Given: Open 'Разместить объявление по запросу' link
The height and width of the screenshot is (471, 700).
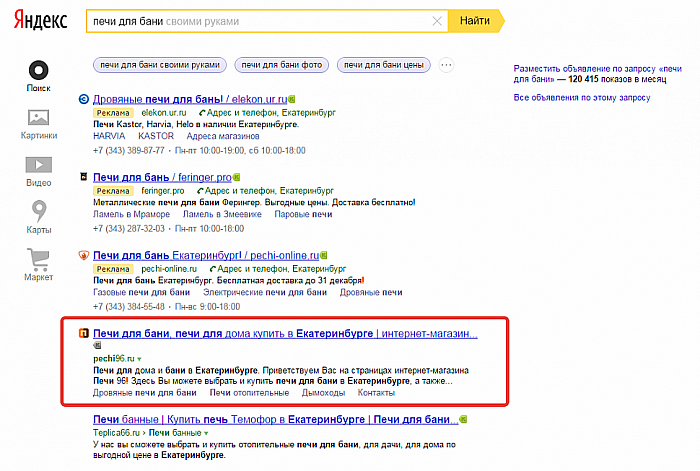Looking at the screenshot, I should click(x=597, y=74).
